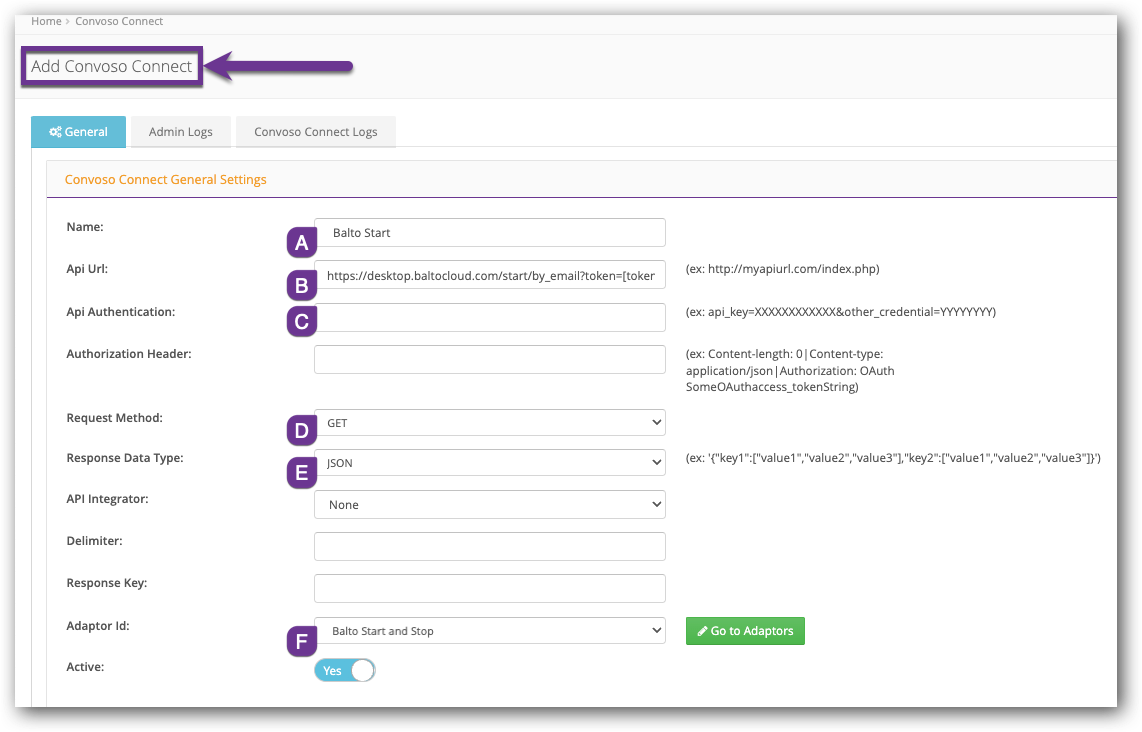Click the Authorization Header example hint text

[790, 371]
